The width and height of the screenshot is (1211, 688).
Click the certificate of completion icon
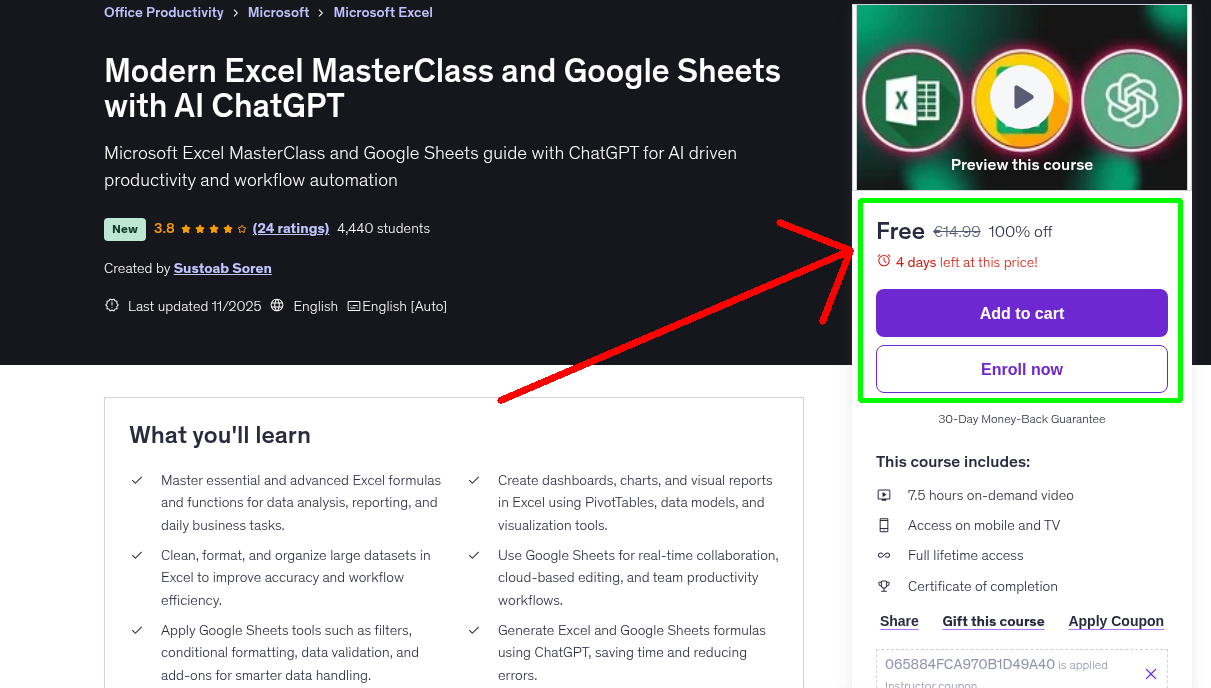pos(884,586)
